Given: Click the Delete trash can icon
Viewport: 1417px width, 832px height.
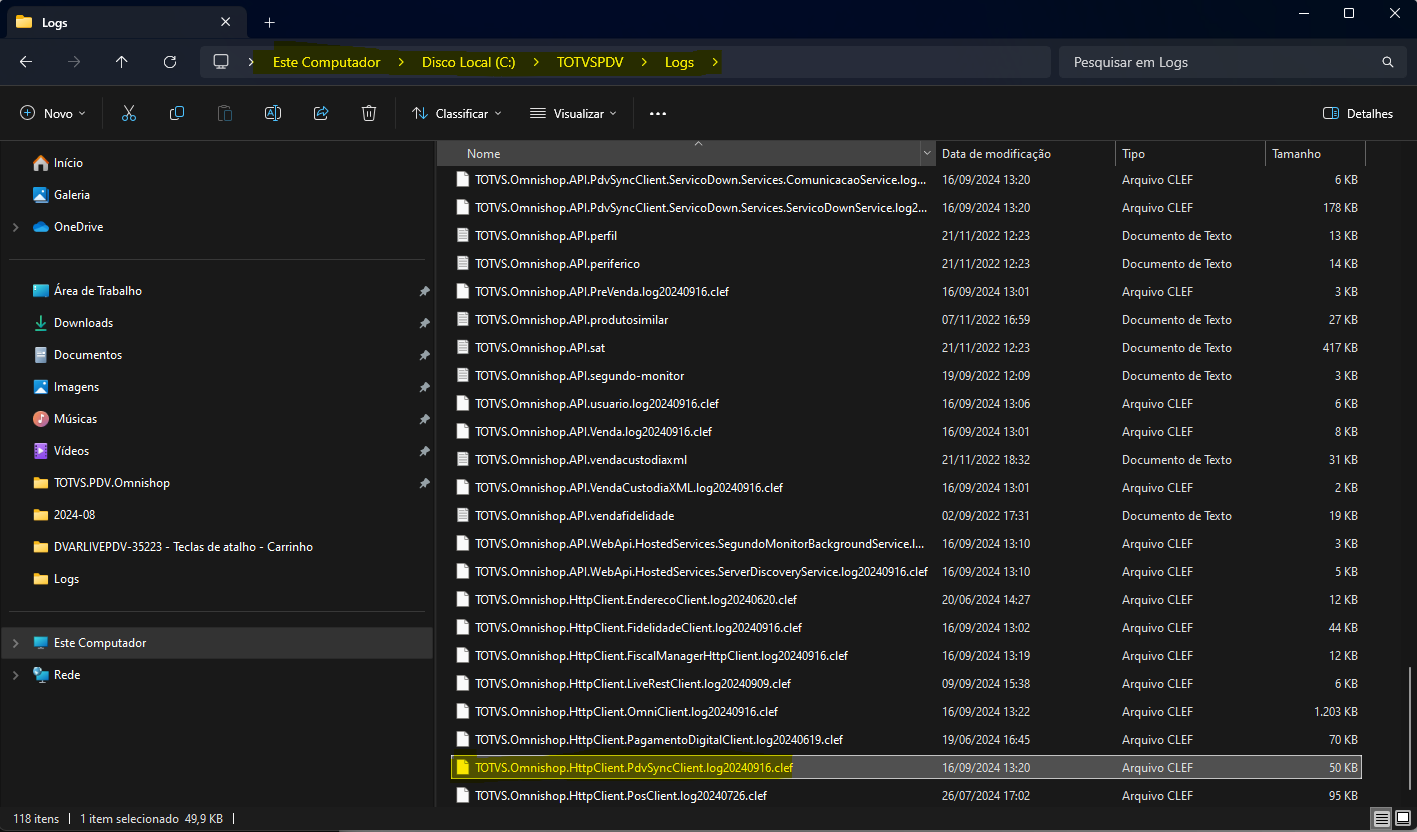Looking at the screenshot, I should point(369,113).
